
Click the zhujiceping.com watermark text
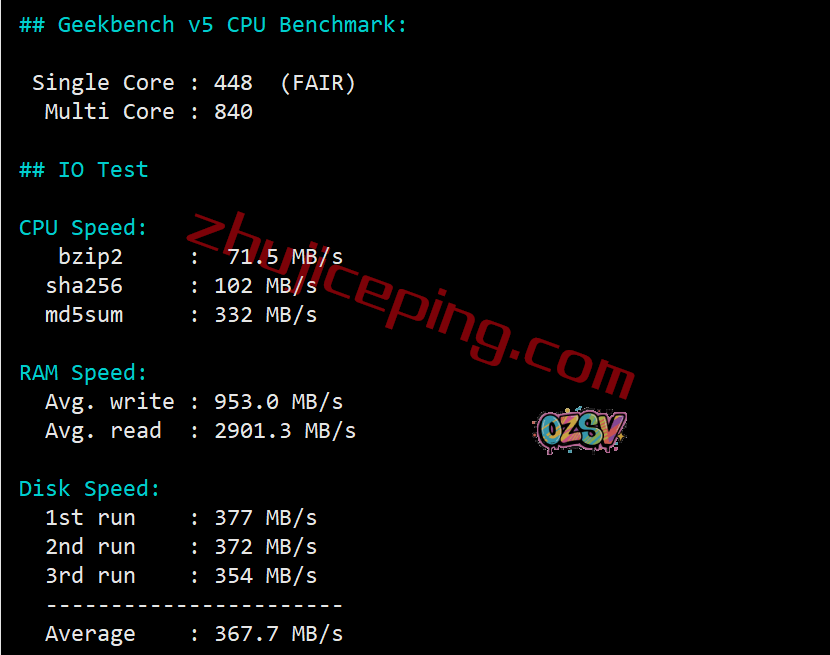tap(410, 306)
